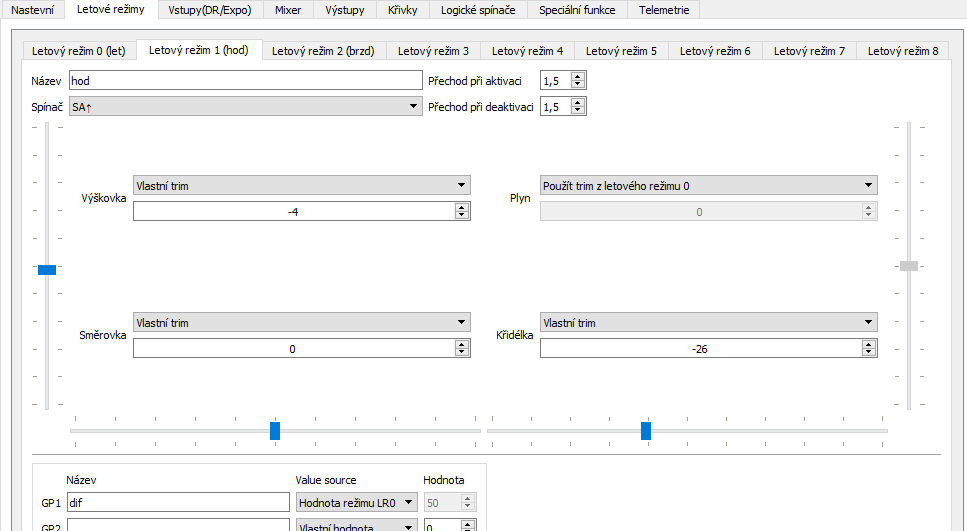This screenshot has width=967, height=531.
Task: Increase the Směrovka trim value
Action: (x=461, y=345)
